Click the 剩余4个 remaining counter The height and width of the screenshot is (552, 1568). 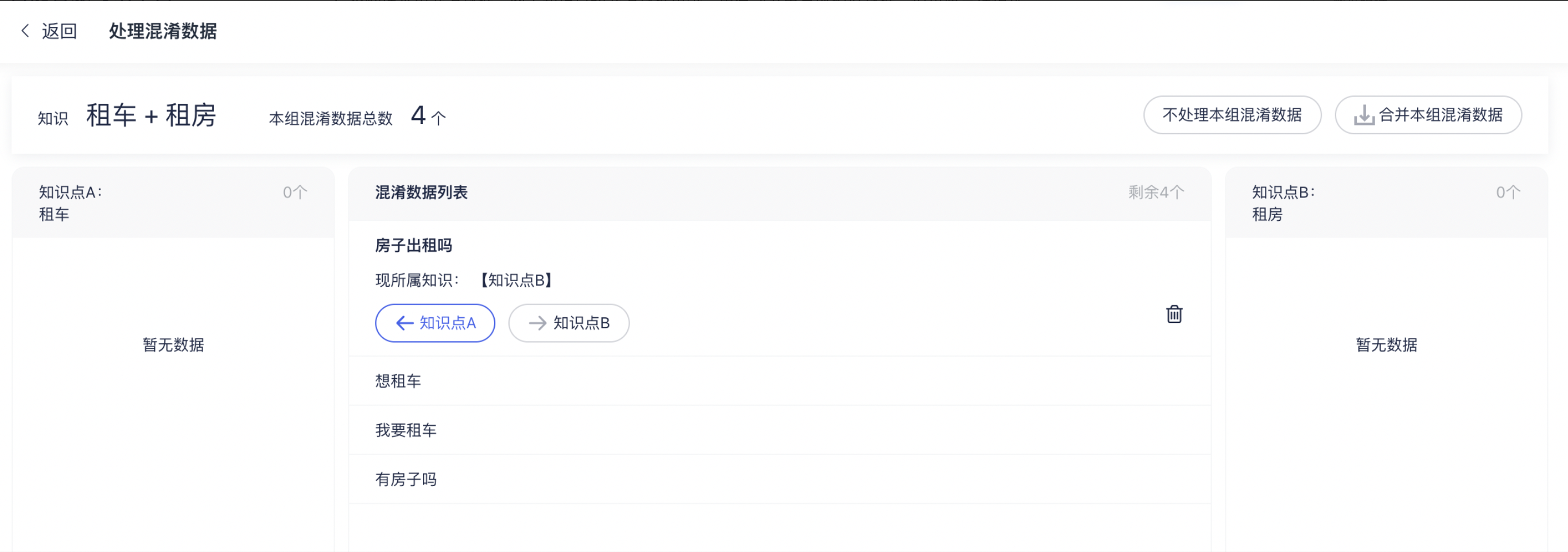(x=1156, y=193)
